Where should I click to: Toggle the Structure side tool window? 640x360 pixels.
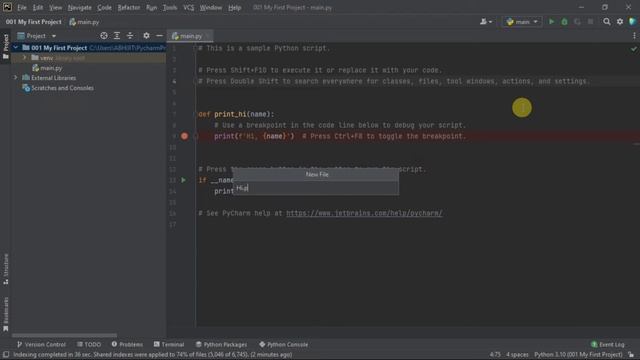click(x=6, y=269)
